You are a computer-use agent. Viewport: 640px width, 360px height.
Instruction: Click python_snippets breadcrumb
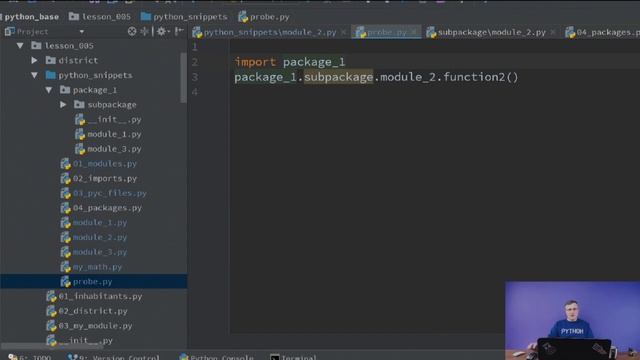pos(184,17)
